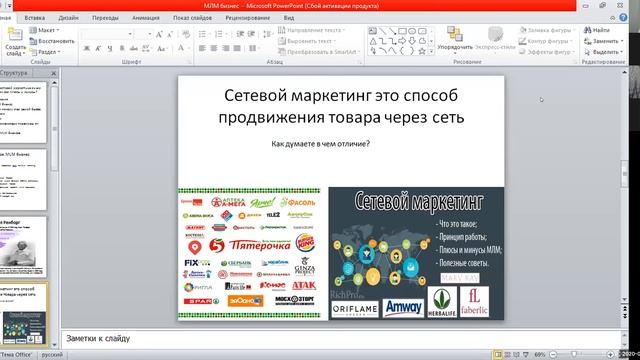Click the columns icon
640x360 pixels.
[253, 49]
